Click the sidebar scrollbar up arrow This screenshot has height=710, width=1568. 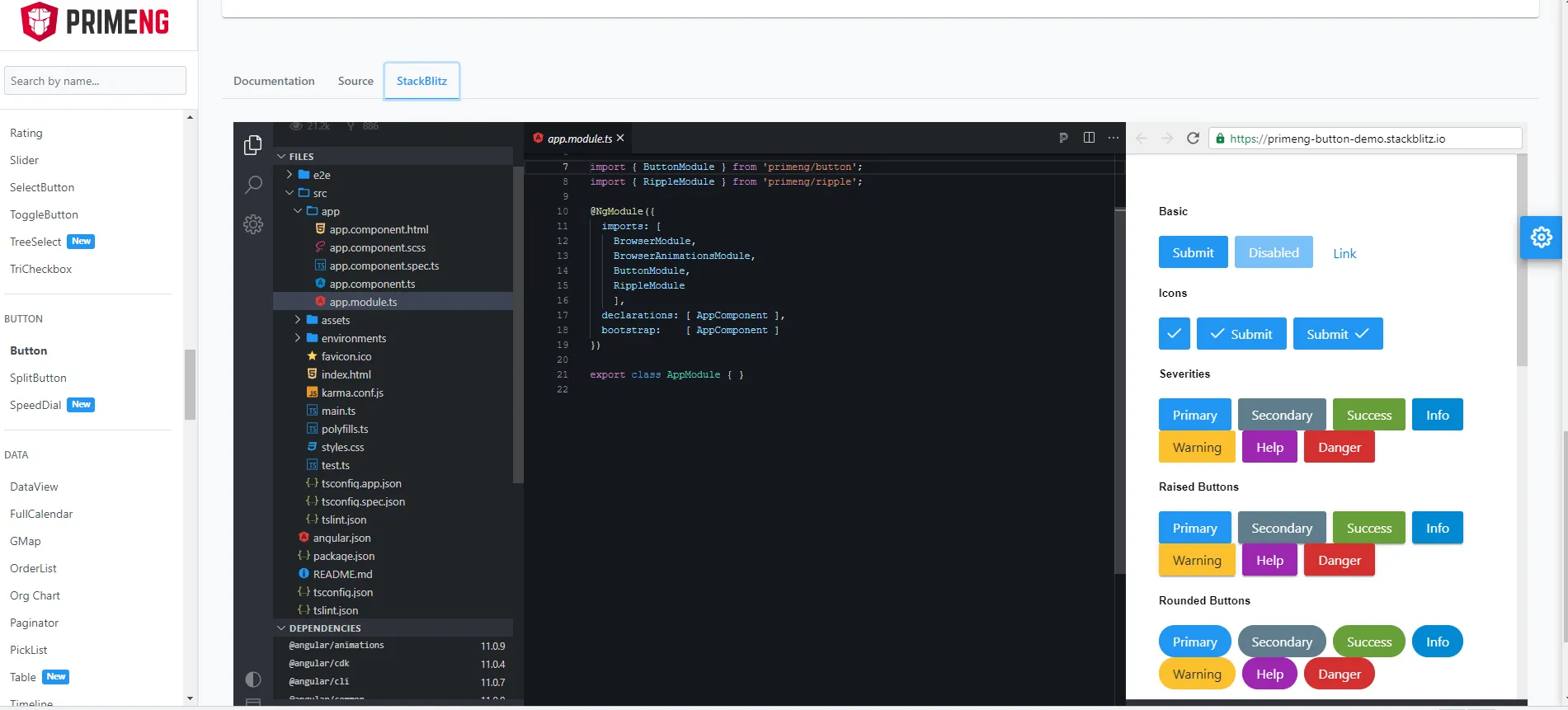191,117
